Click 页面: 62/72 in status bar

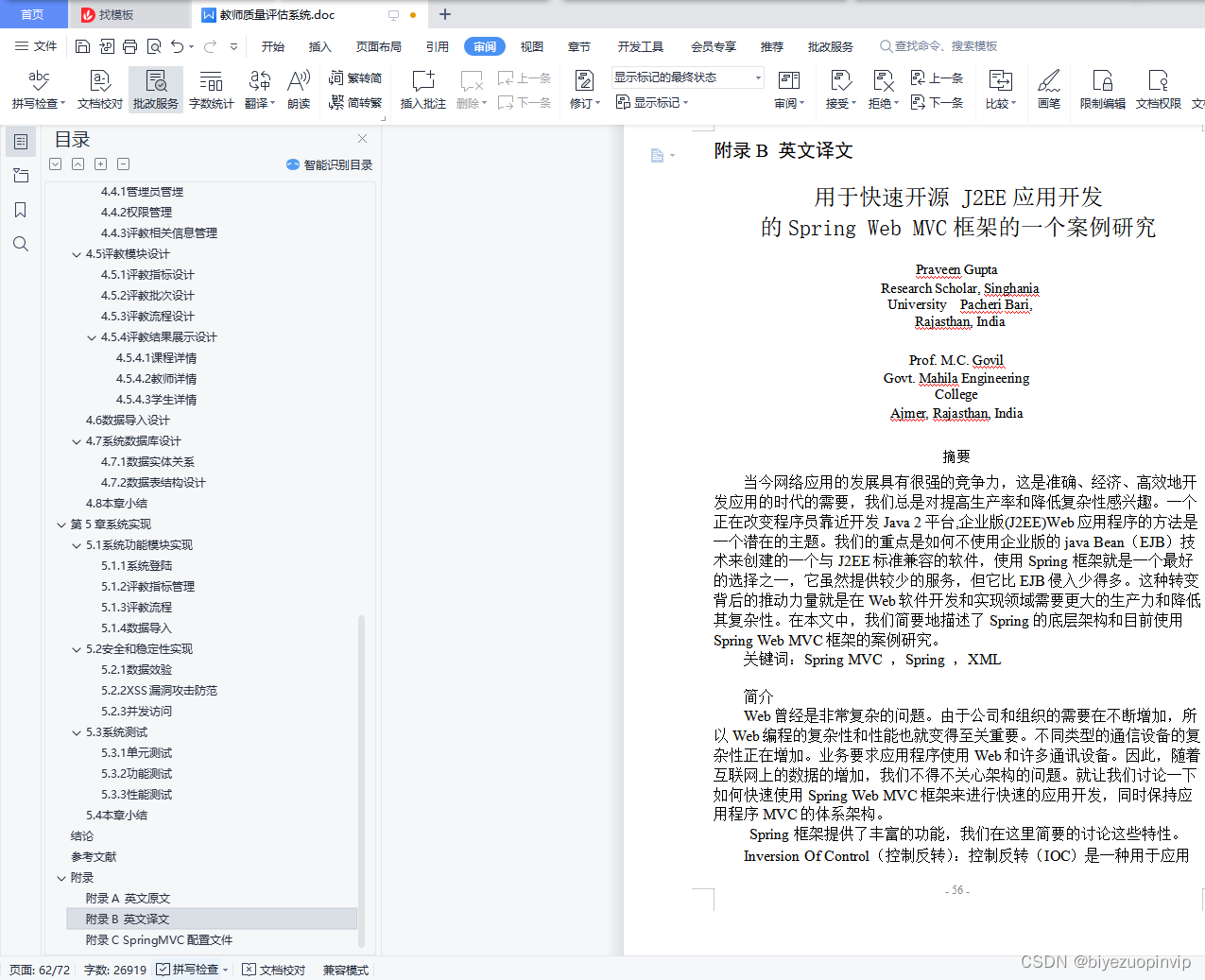(x=40, y=970)
